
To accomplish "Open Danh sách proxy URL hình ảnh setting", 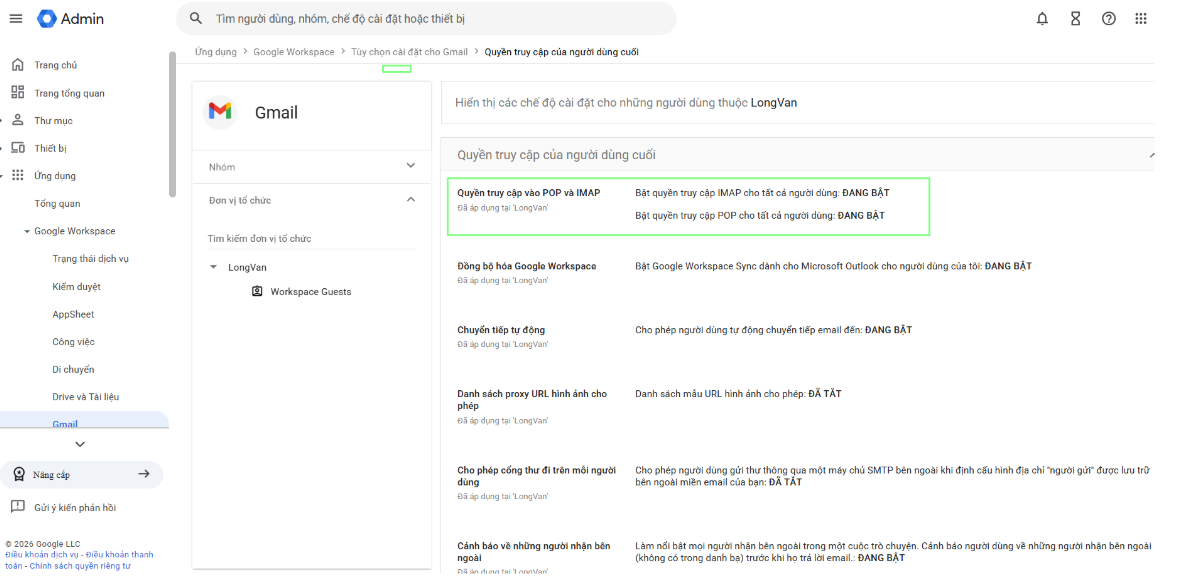I will tap(532, 399).
